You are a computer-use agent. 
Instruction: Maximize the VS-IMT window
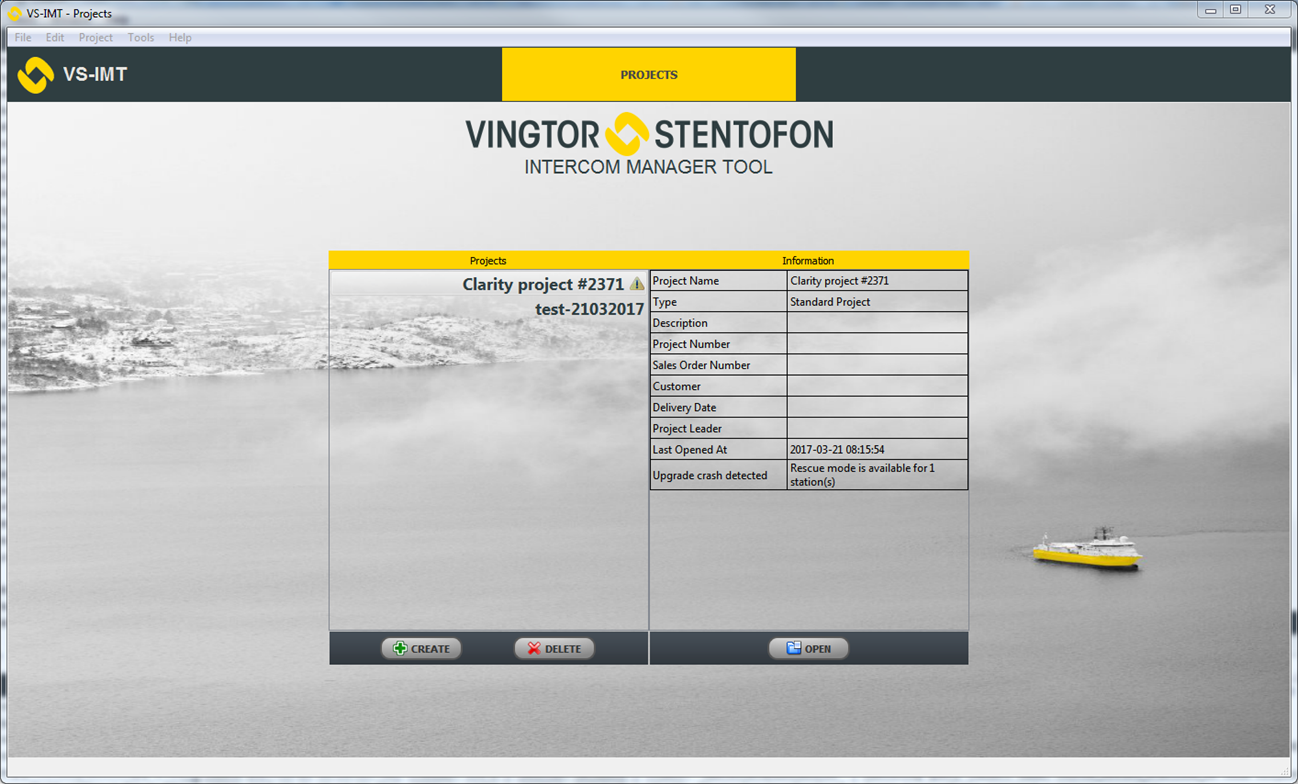pyautogui.click(x=1236, y=10)
